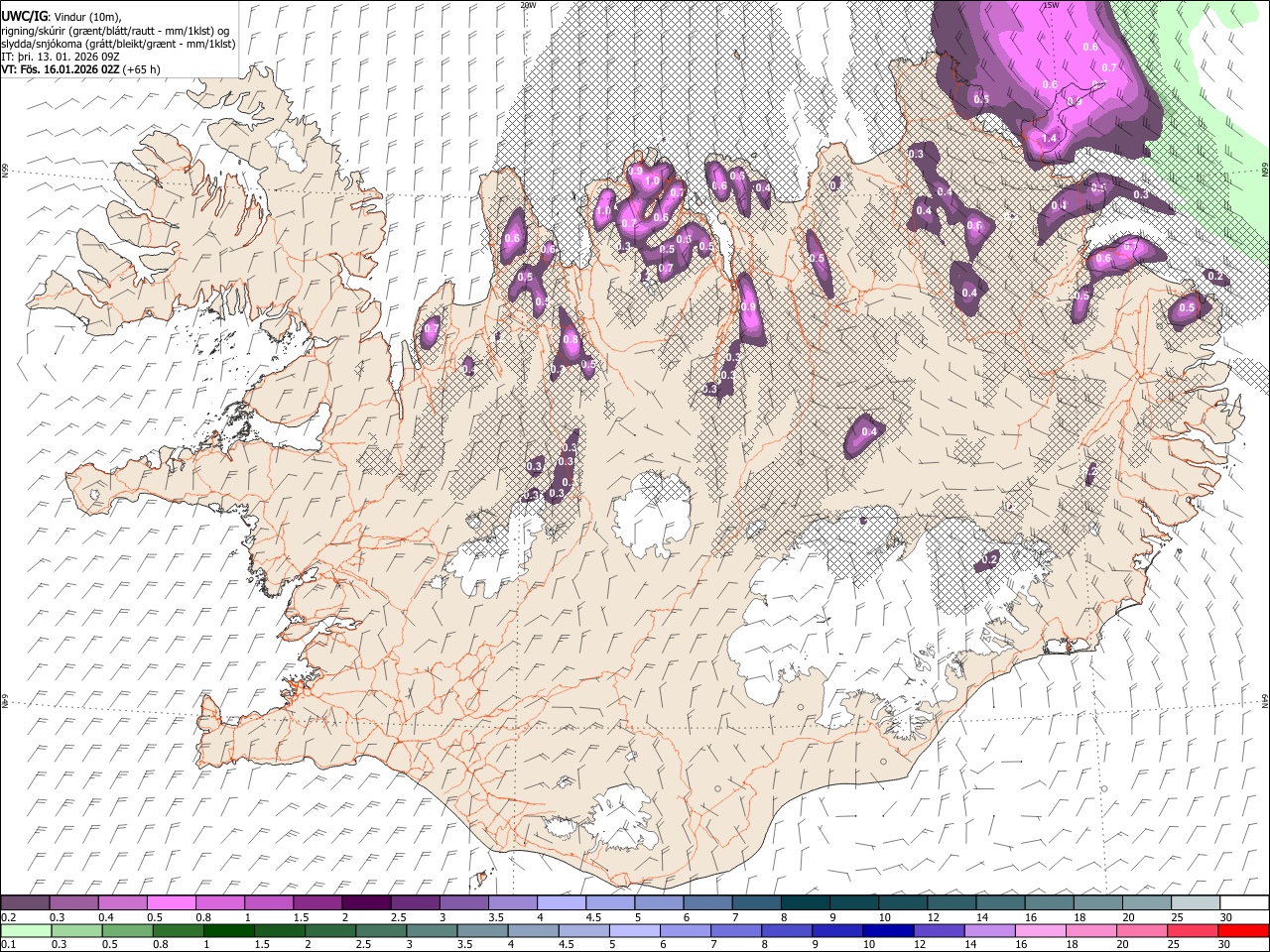Click the crimson 25 rain legend swatch
This screenshot has width=1270, height=952.
coord(1193,930)
